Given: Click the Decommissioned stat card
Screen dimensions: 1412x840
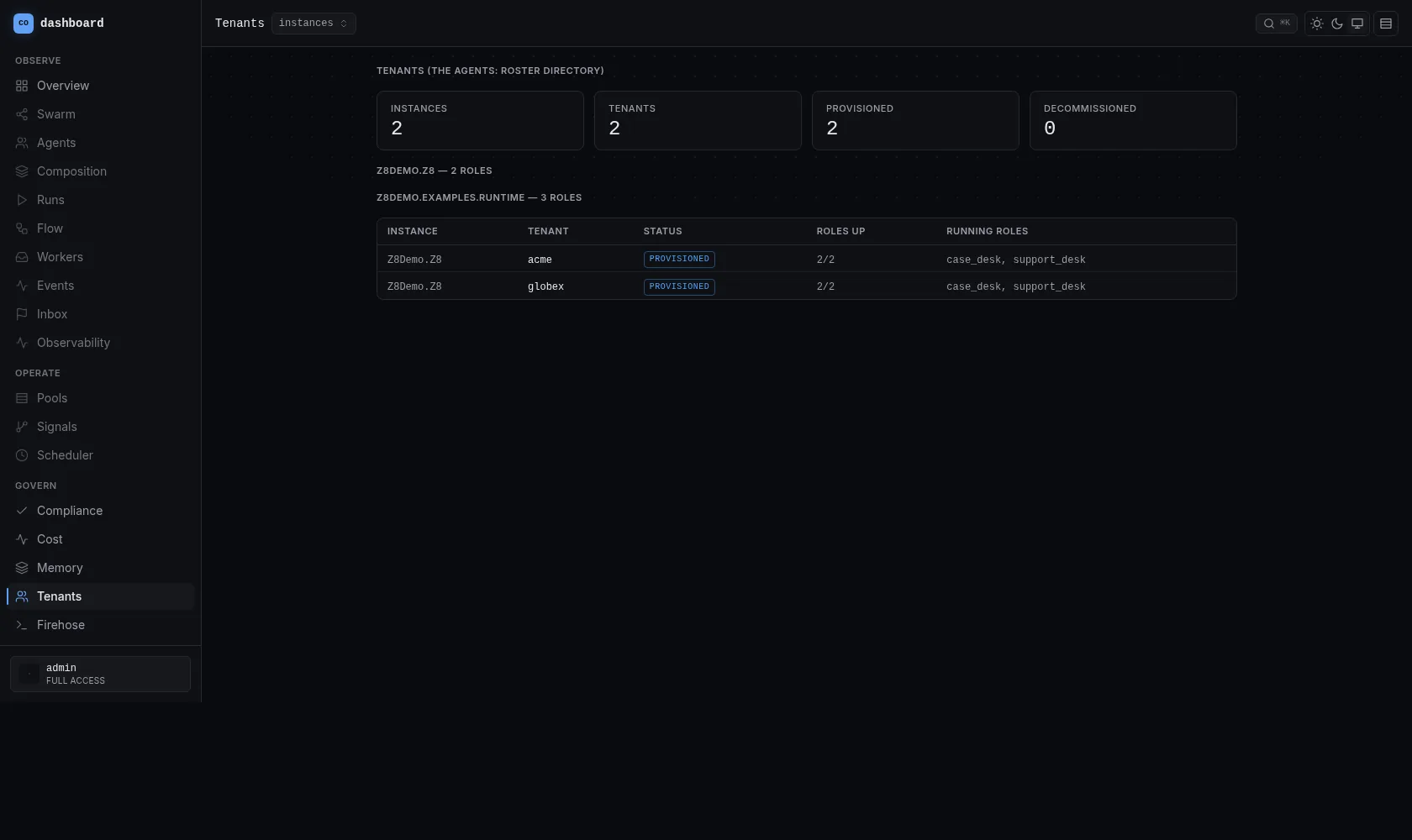Looking at the screenshot, I should point(1133,121).
